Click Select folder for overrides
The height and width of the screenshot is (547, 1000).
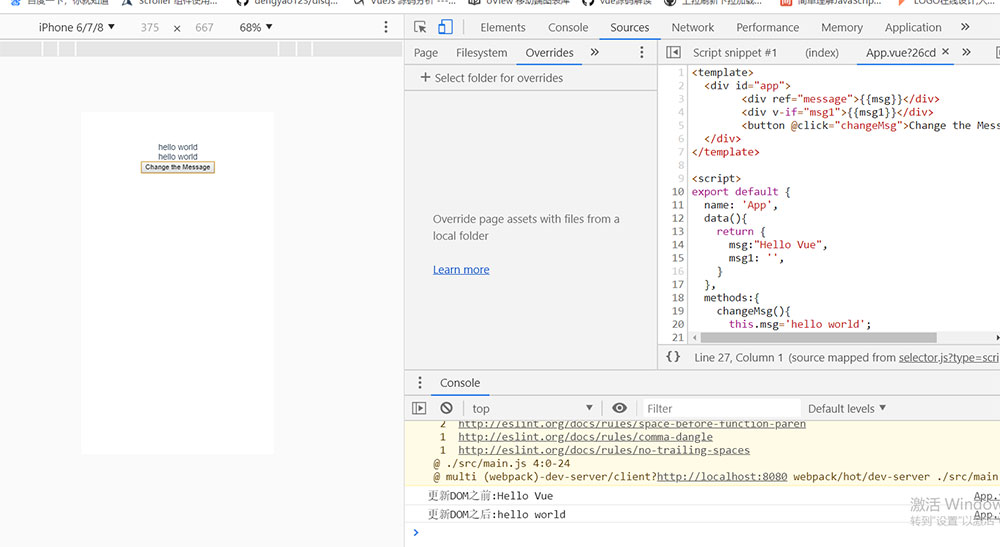(x=499, y=78)
